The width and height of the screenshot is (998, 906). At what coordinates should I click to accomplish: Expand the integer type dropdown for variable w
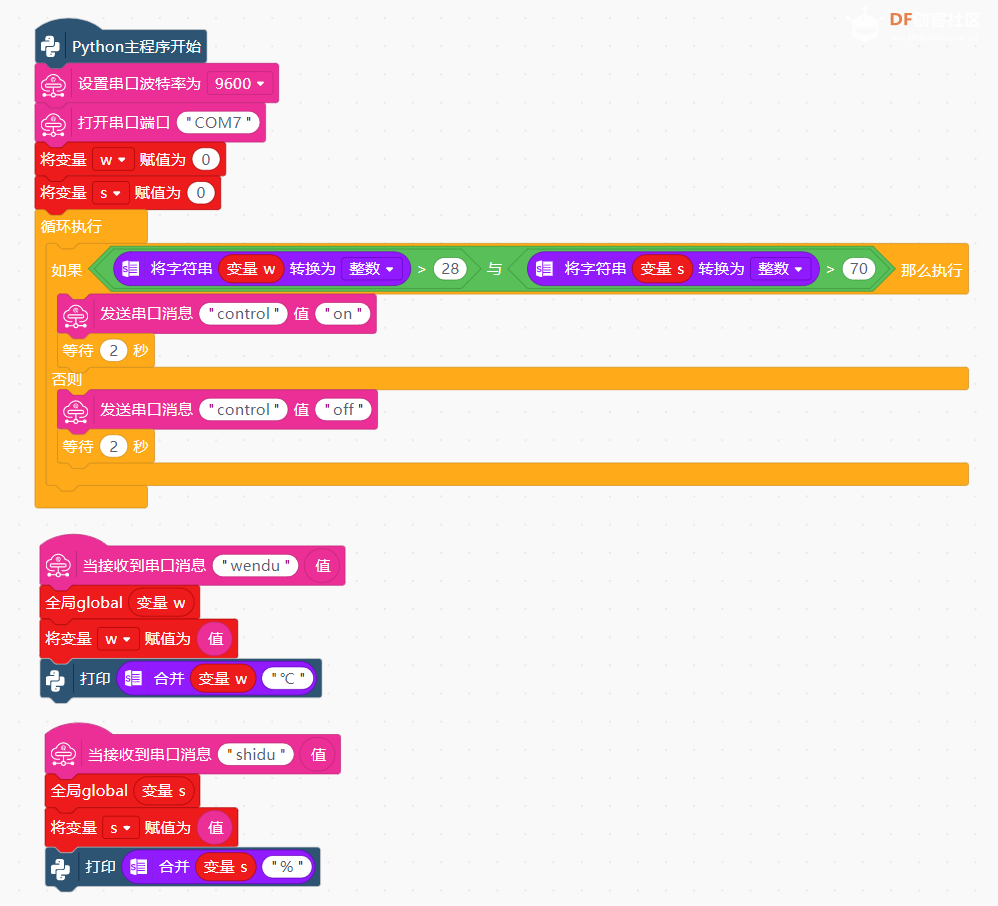[373, 269]
